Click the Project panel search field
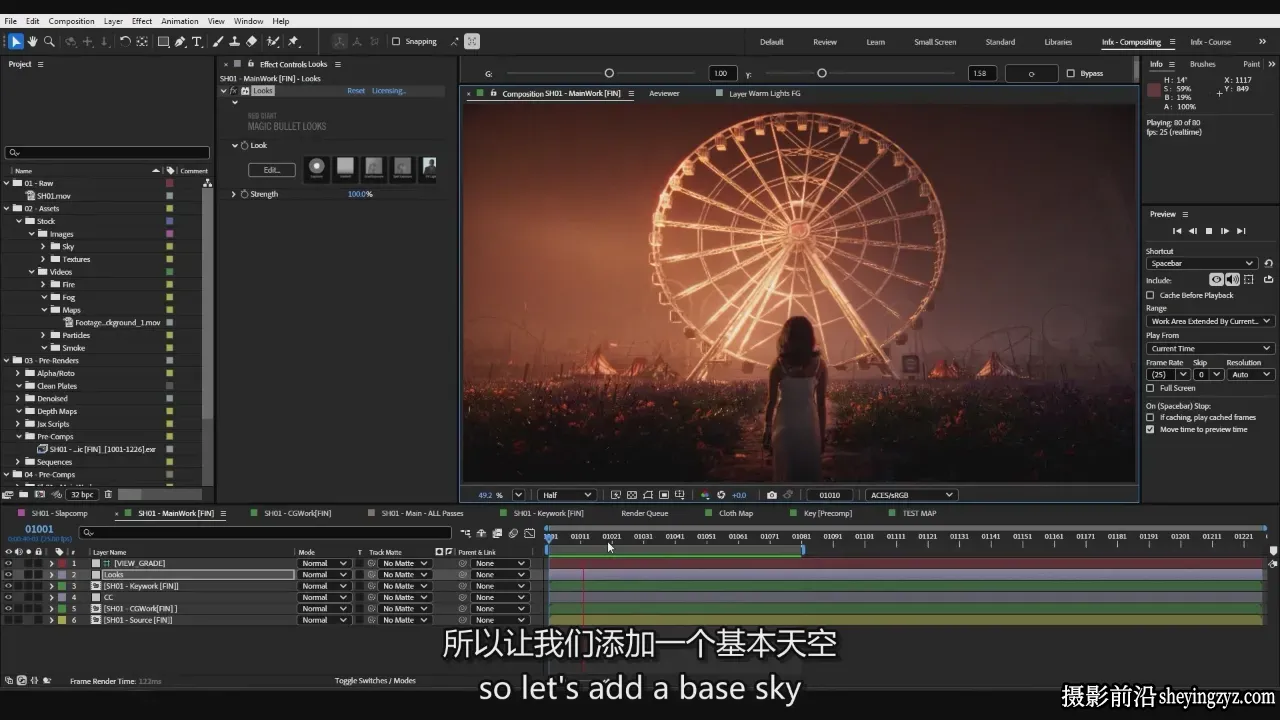Image resolution: width=1280 pixels, height=720 pixels. (x=108, y=153)
